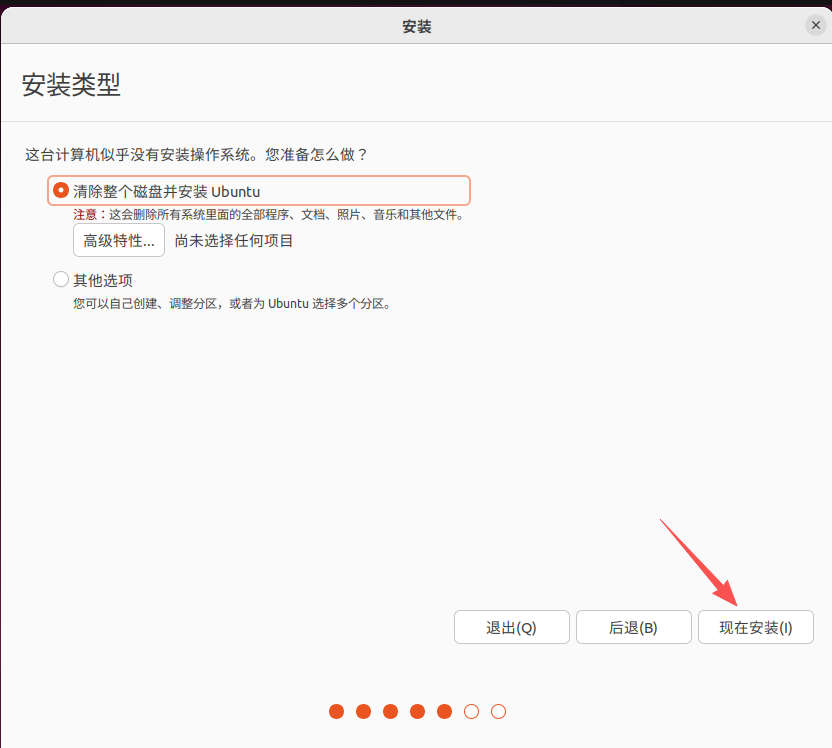Click the "现在安装(I)" button
This screenshot has height=748, width=832.
coord(756,627)
